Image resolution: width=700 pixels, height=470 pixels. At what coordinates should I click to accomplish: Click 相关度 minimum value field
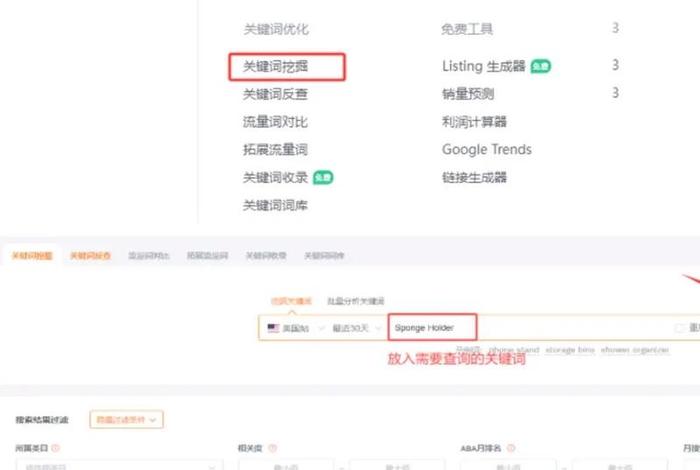click(x=286, y=466)
